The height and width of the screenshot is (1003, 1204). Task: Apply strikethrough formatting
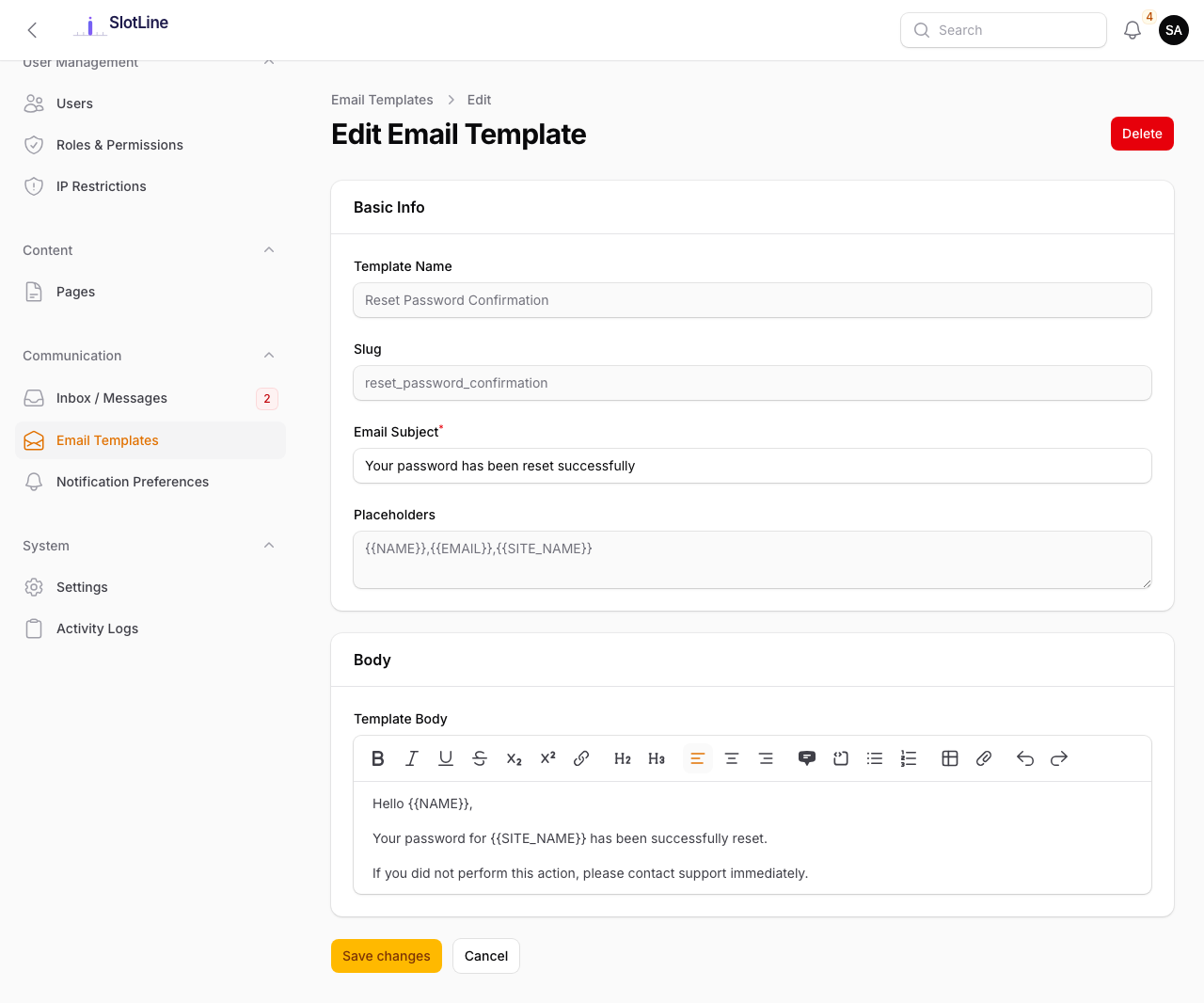pyautogui.click(x=480, y=758)
